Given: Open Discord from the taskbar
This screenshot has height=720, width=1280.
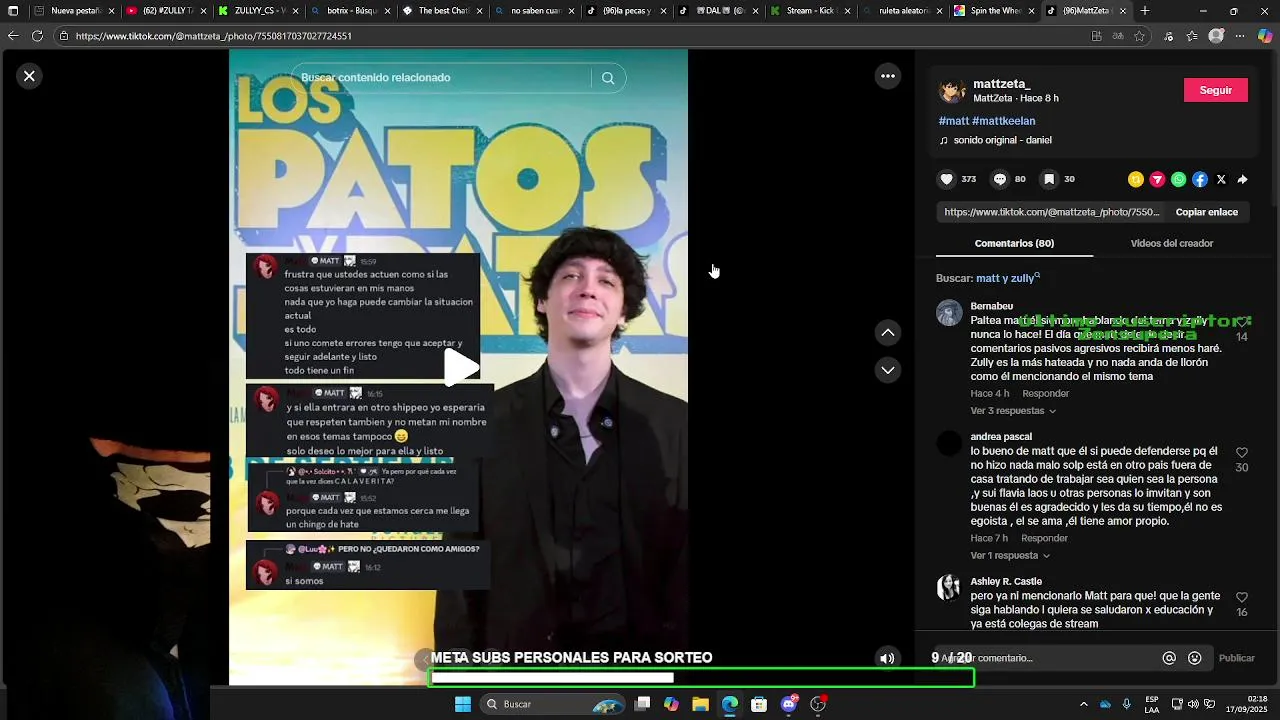Looking at the screenshot, I should [789, 704].
